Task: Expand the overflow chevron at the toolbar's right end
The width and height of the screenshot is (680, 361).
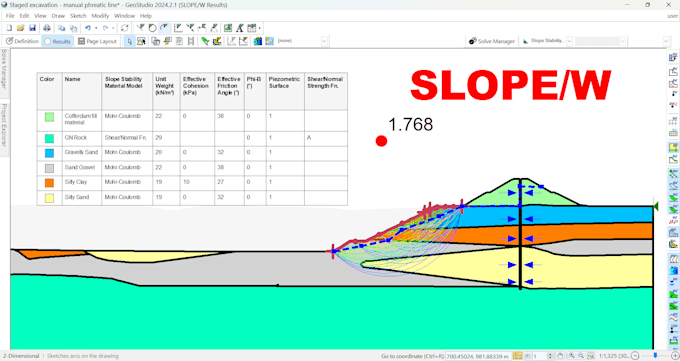Action: click(666, 41)
